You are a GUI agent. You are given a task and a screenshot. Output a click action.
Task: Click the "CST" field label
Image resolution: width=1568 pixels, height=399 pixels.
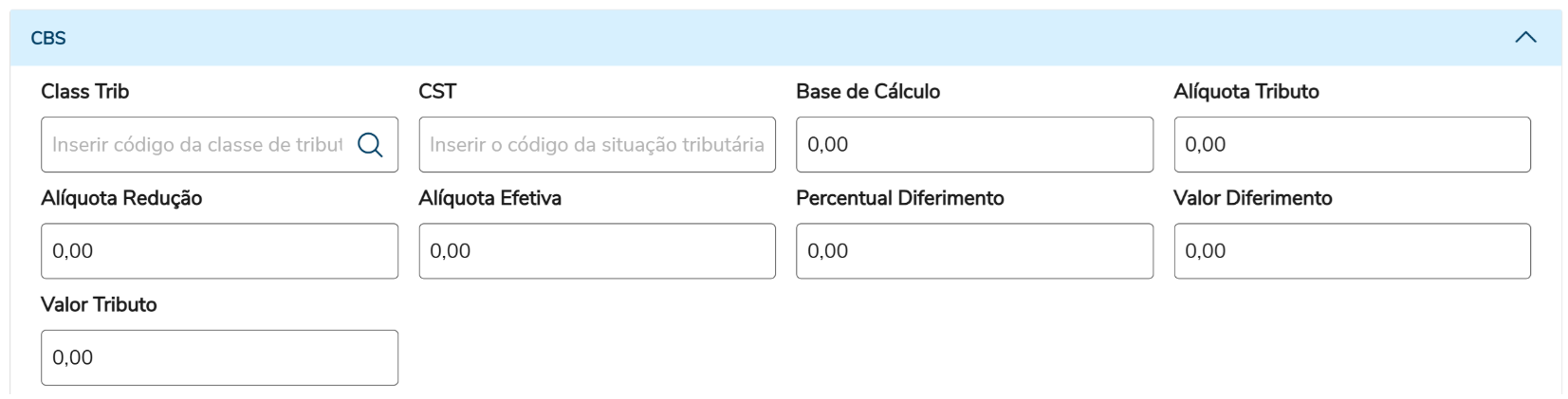[437, 92]
